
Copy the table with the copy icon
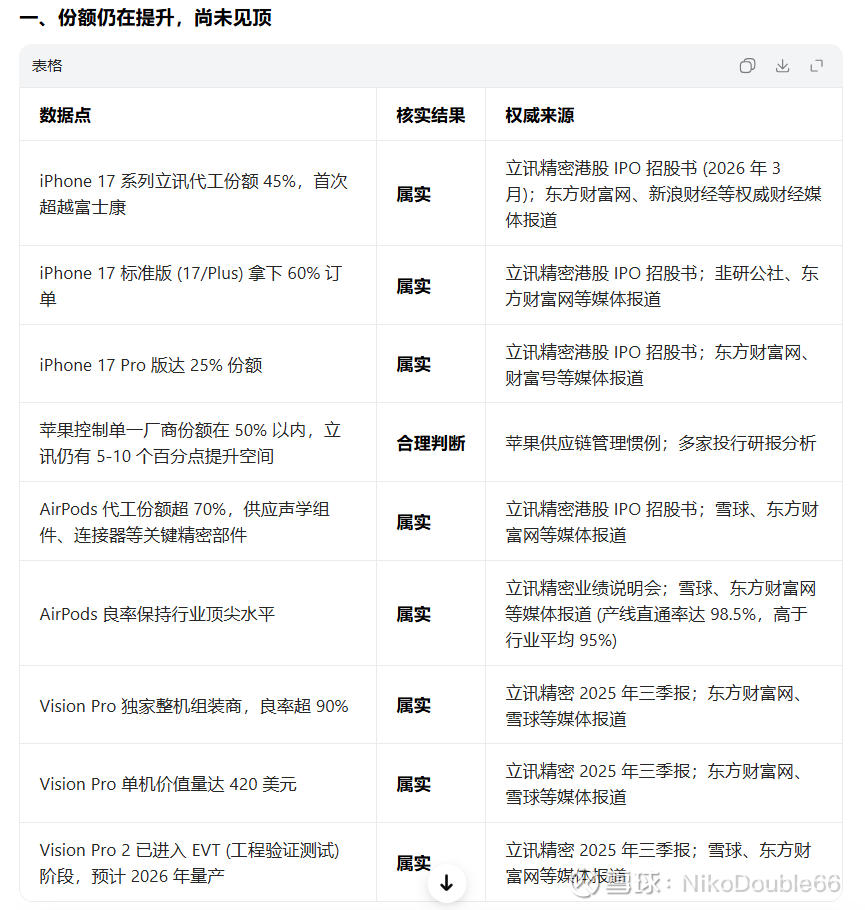click(747, 66)
